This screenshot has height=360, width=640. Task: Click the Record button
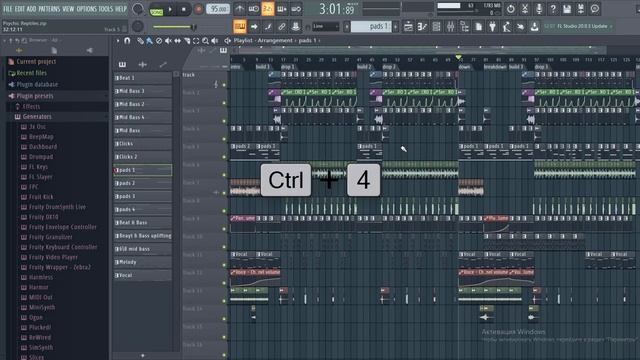pos(198,9)
